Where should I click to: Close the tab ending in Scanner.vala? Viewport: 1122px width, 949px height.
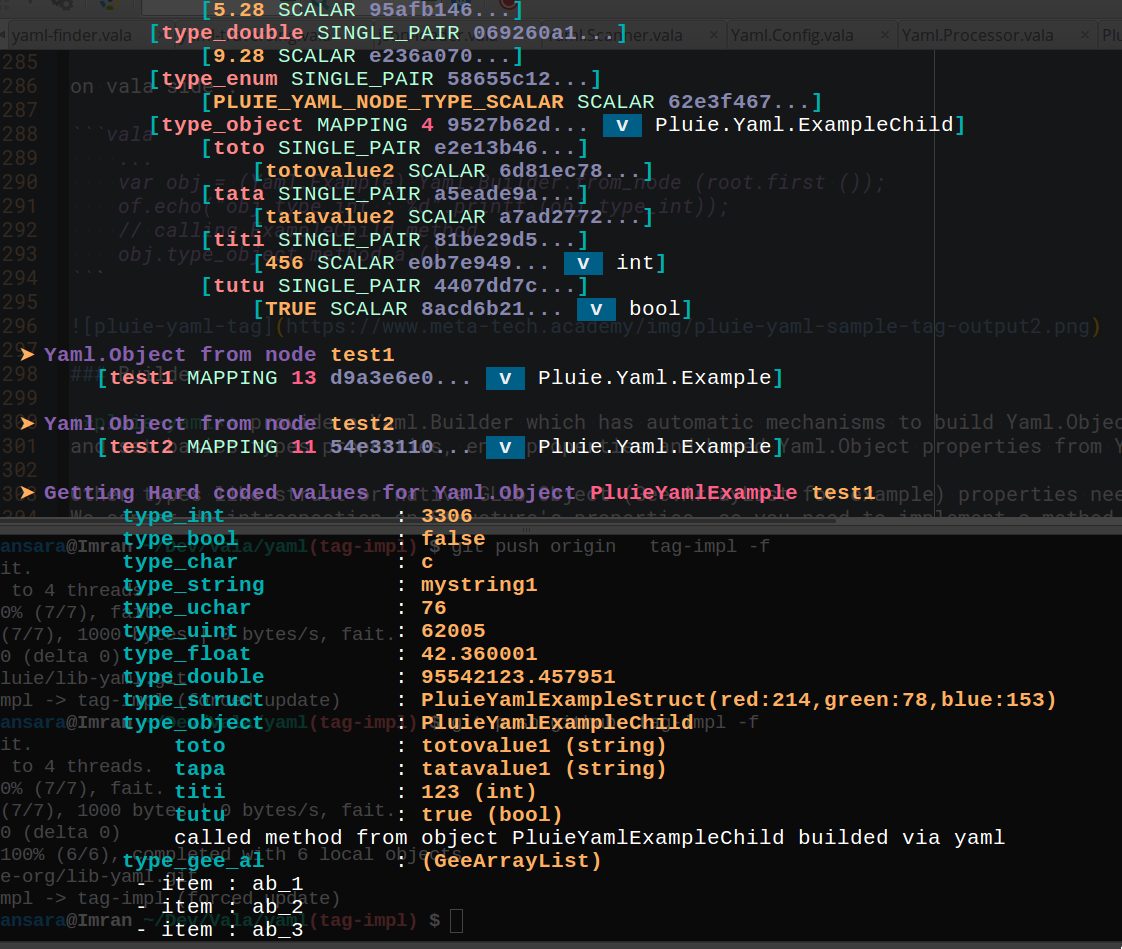click(713, 34)
